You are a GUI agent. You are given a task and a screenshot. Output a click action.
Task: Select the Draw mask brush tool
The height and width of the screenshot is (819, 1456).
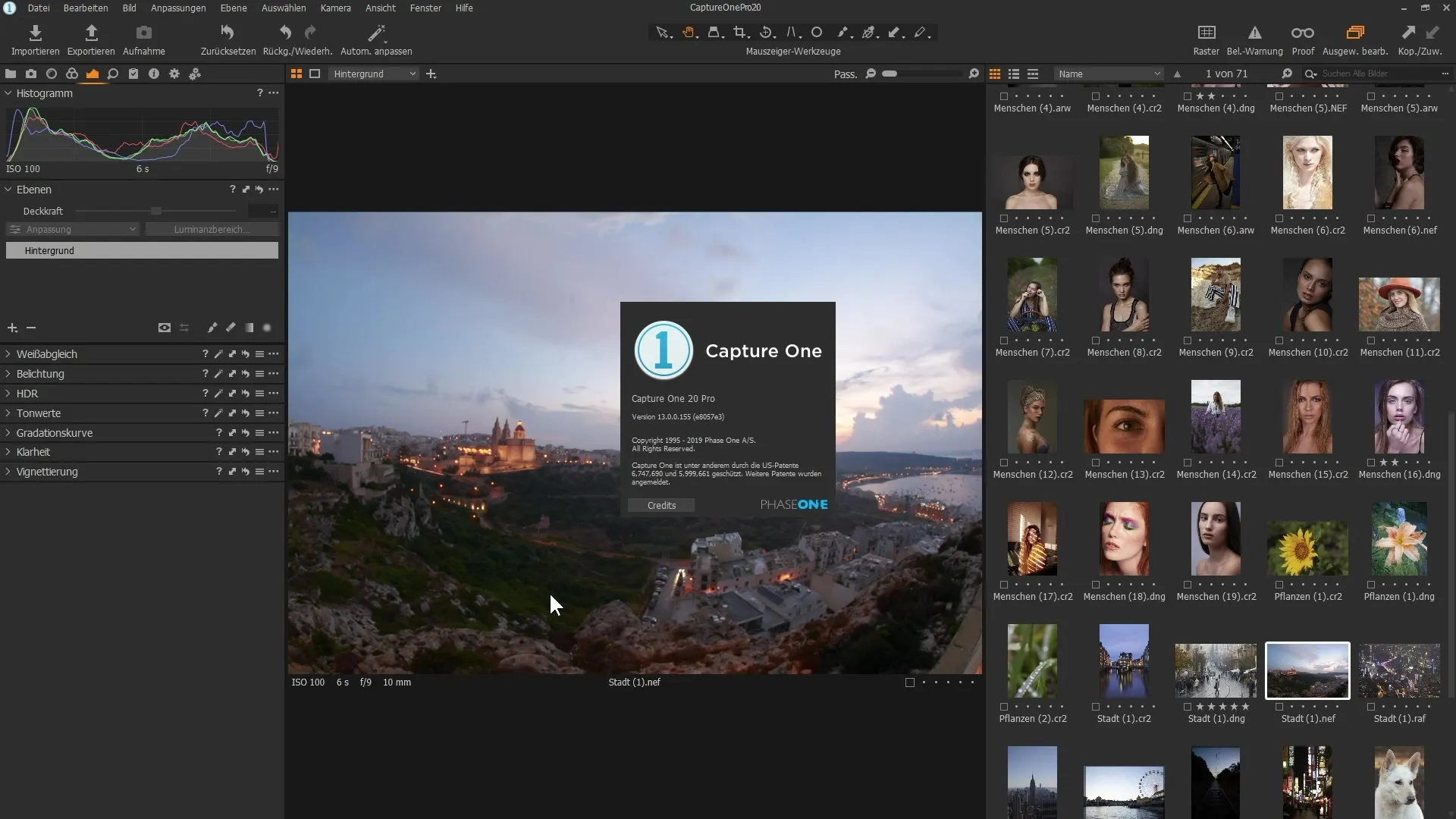tap(843, 33)
